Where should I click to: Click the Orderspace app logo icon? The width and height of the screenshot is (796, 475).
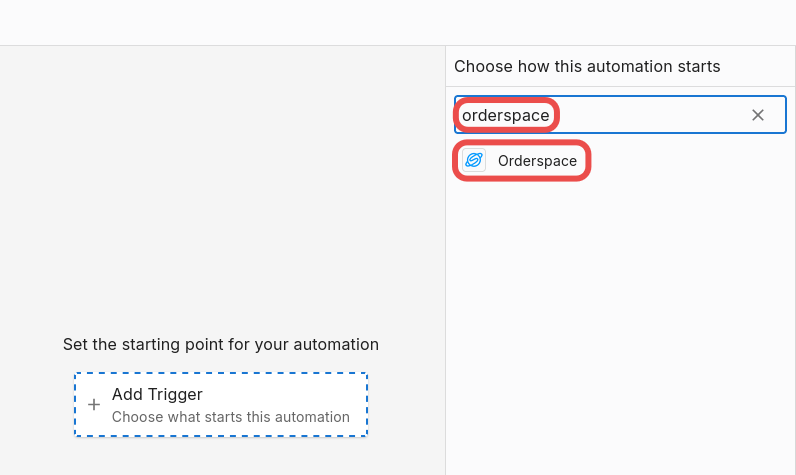point(474,160)
